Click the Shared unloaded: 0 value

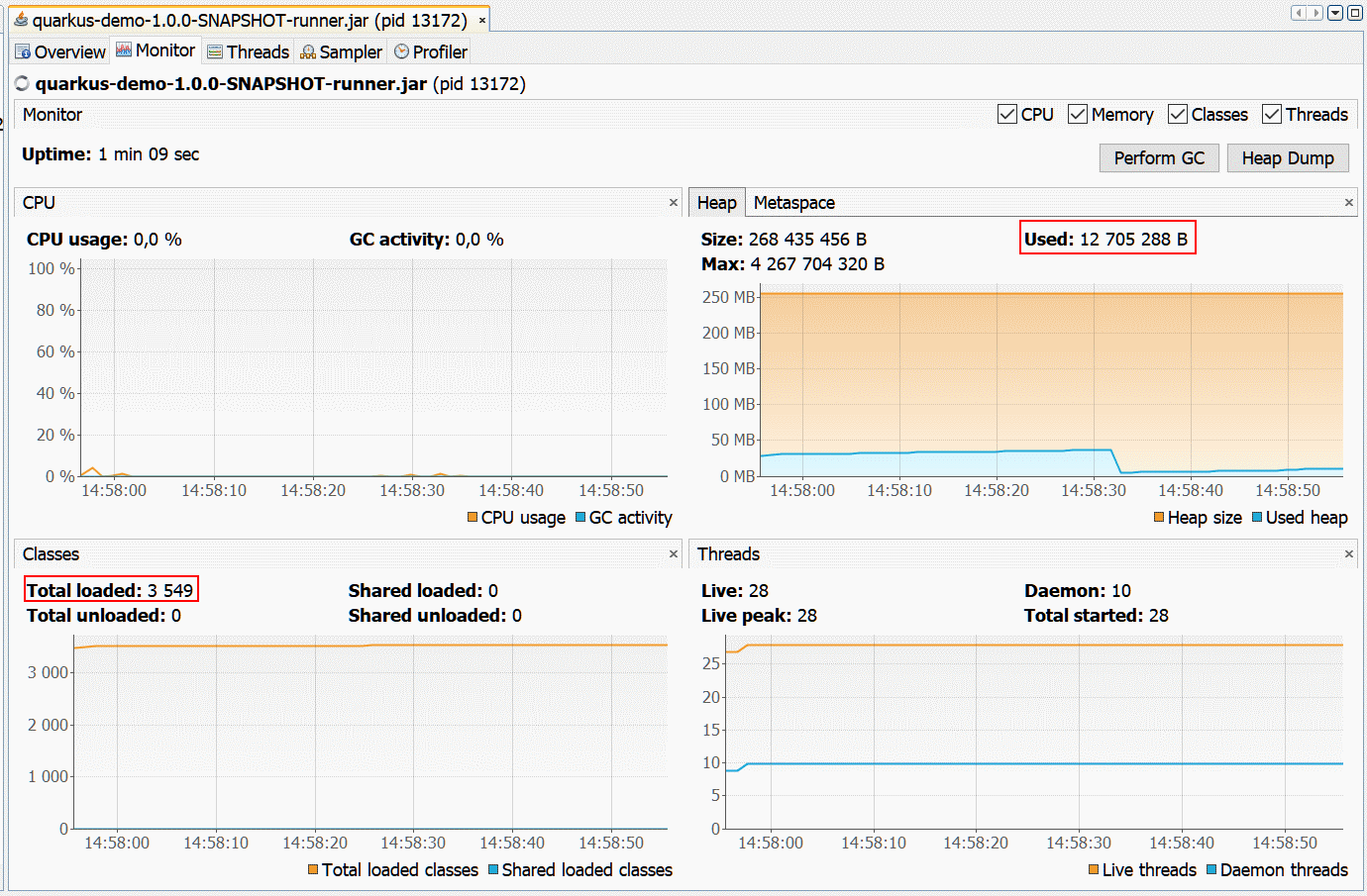click(435, 616)
